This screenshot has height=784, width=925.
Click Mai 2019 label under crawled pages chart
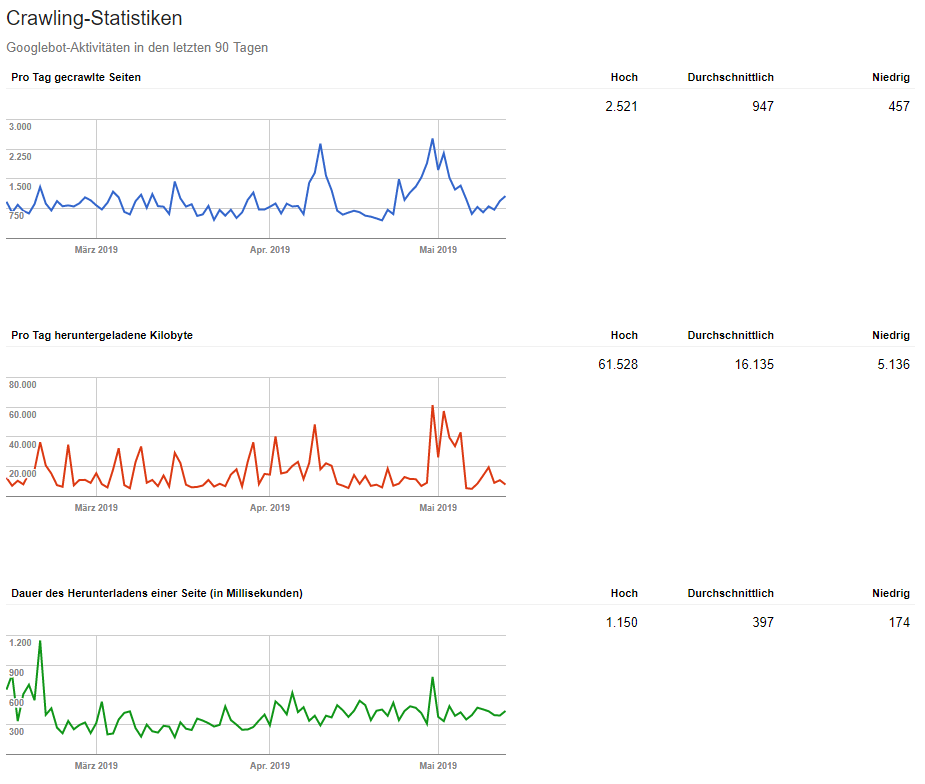438,250
